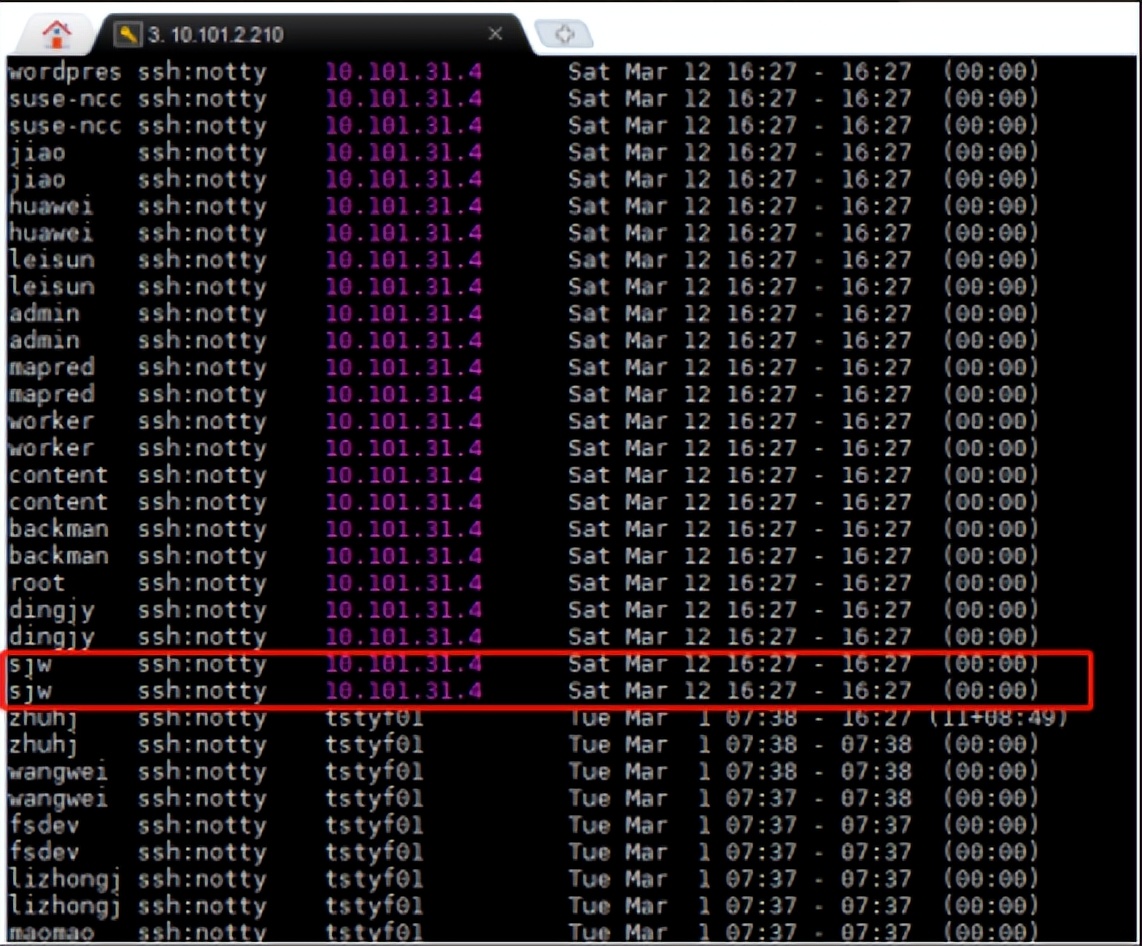Click 'tstyf01' host in the maomao row
Viewport: 1142px width, 946px height.
(374, 931)
